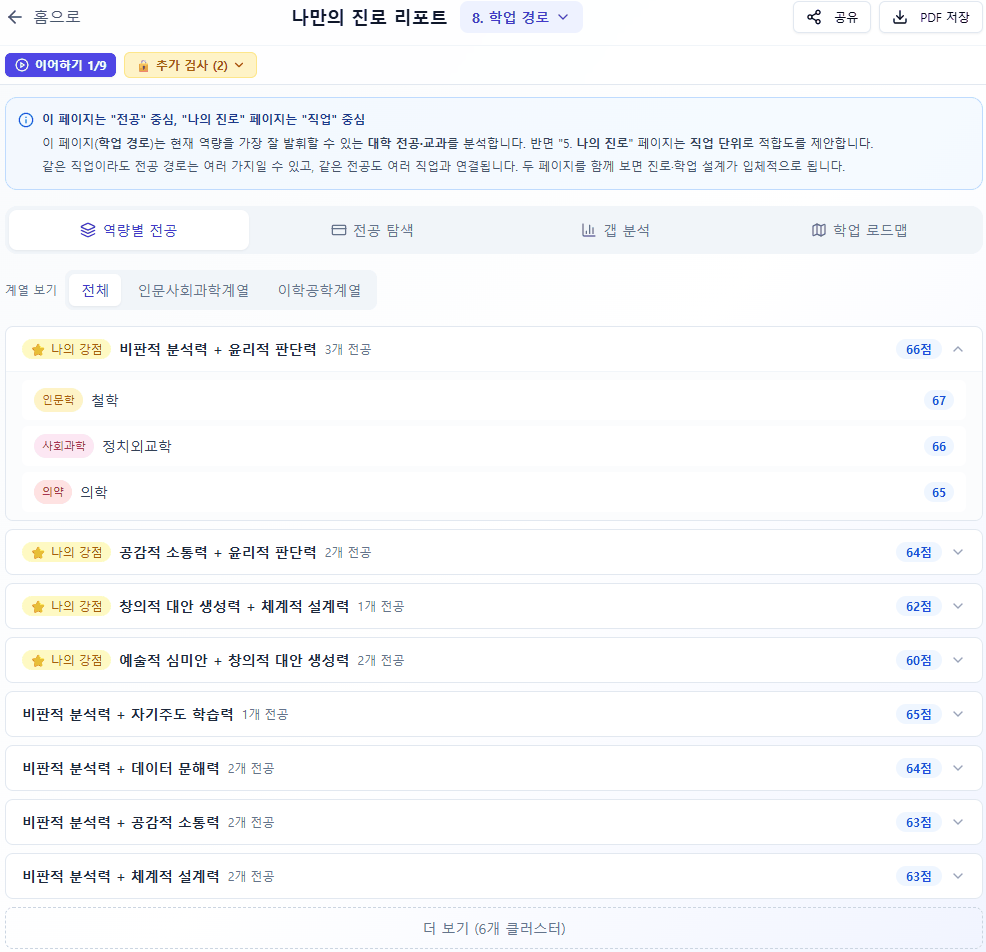Viewport: 986px width, 952px height.
Task: Click the PDF 저장 button
Action: (931, 17)
